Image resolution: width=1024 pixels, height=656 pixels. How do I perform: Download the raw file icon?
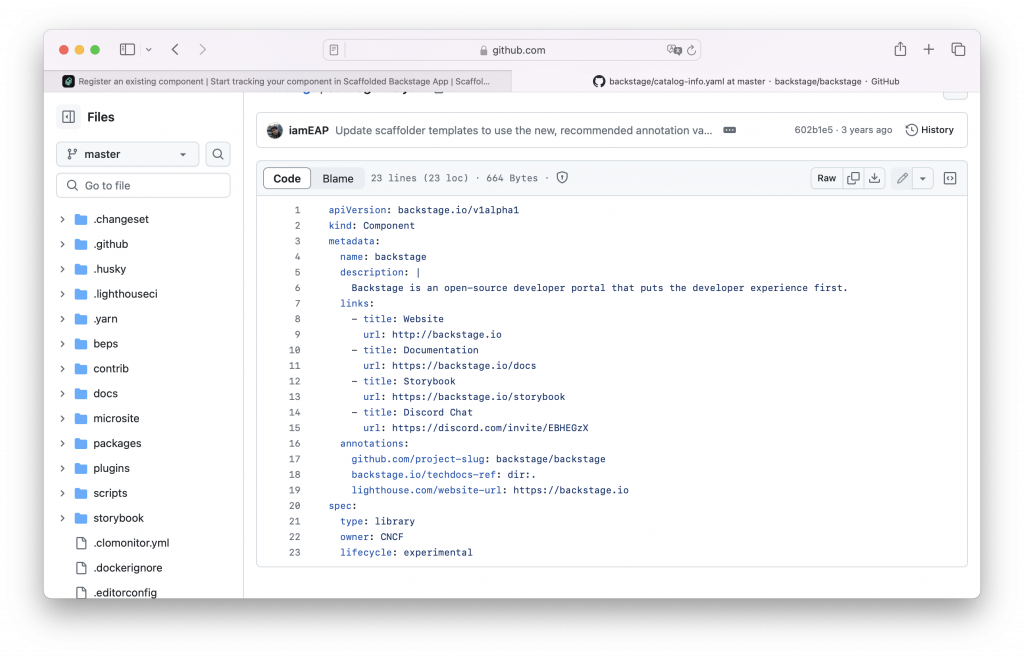(874, 178)
